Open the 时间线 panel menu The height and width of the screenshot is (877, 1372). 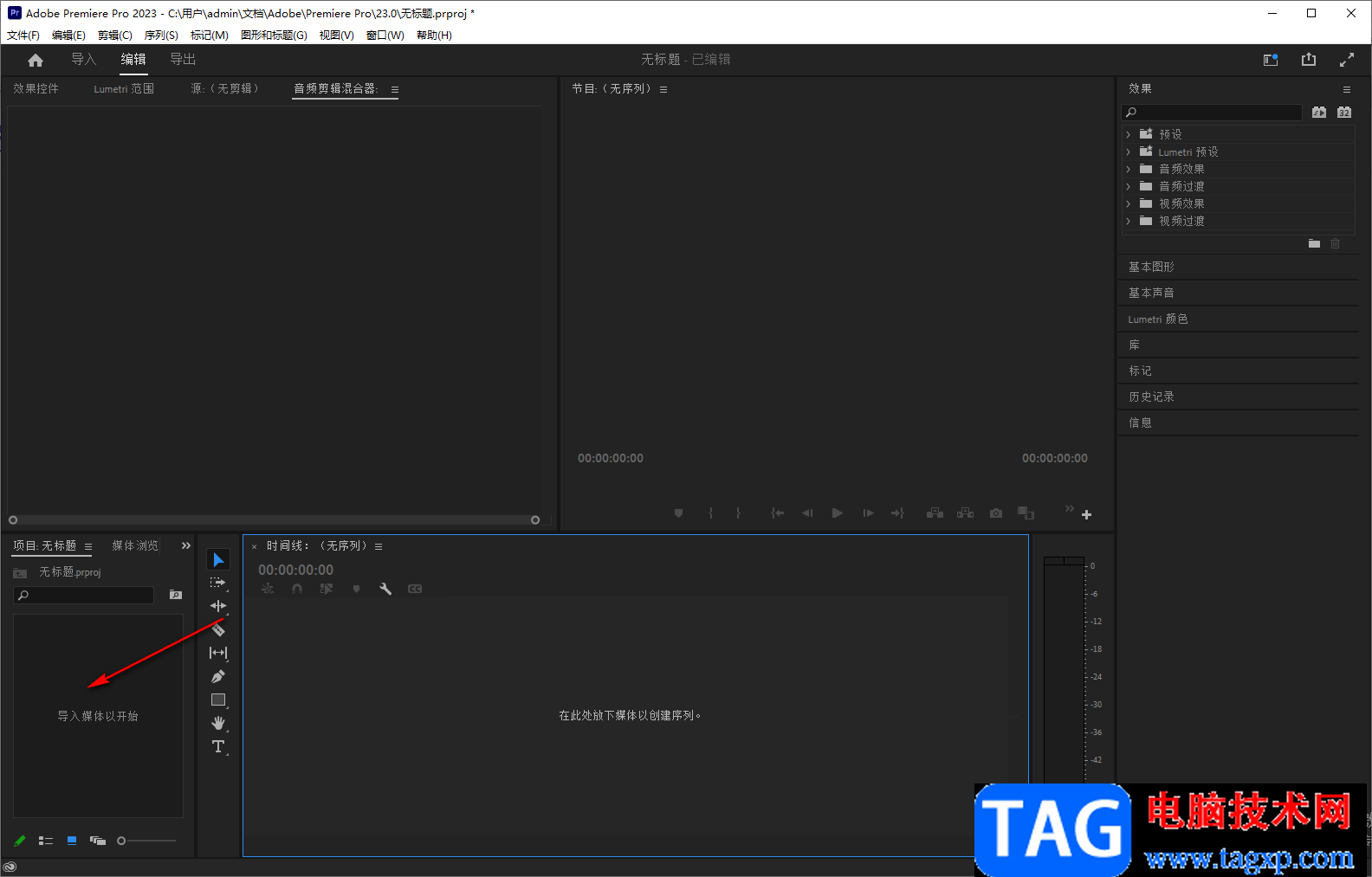pyautogui.click(x=379, y=546)
